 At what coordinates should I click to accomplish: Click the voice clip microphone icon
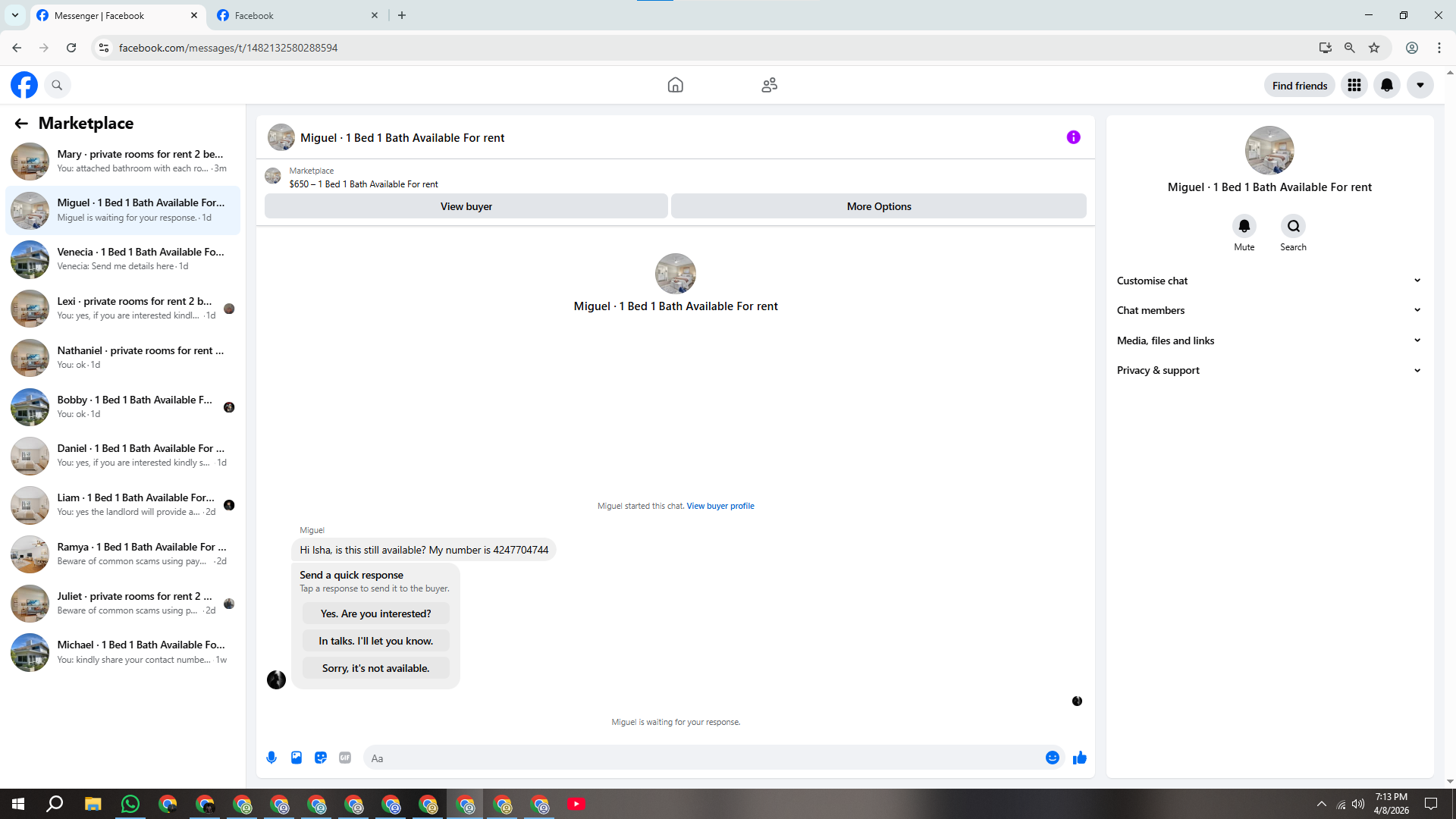point(271,758)
